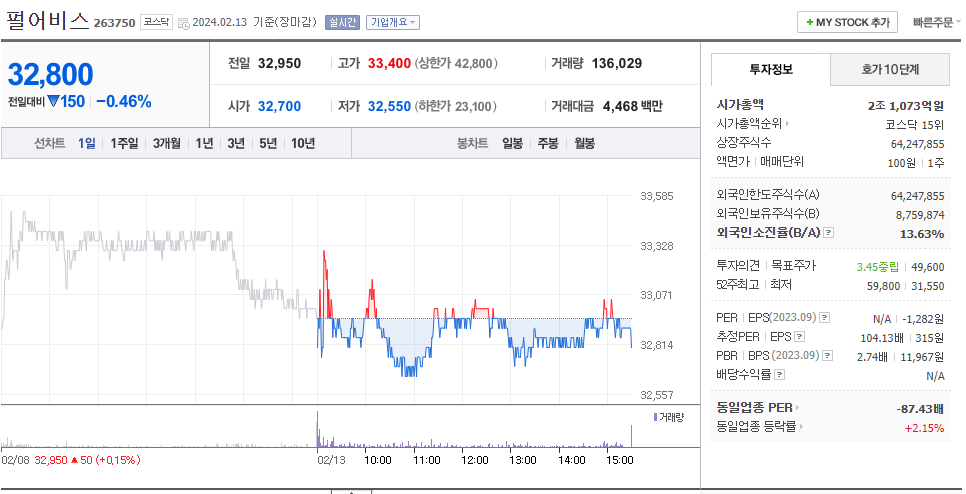Click the 동일업종 등락률 value +2.15%
Viewport: 966px width, 494px height.
pos(924,428)
